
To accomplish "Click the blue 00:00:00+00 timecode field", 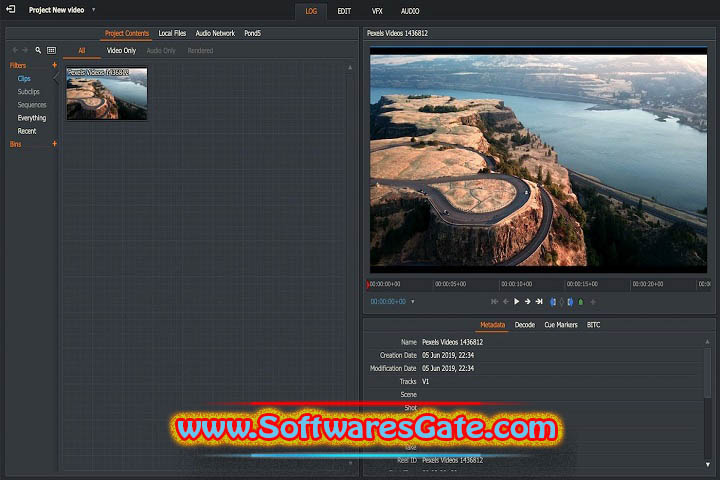I will (x=388, y=302).
